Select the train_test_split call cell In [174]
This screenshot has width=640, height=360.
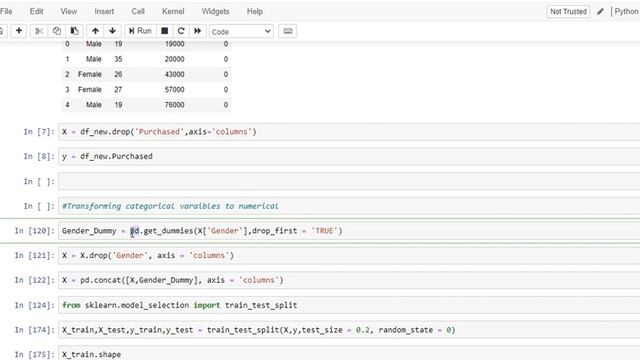(x=349, y=330)
